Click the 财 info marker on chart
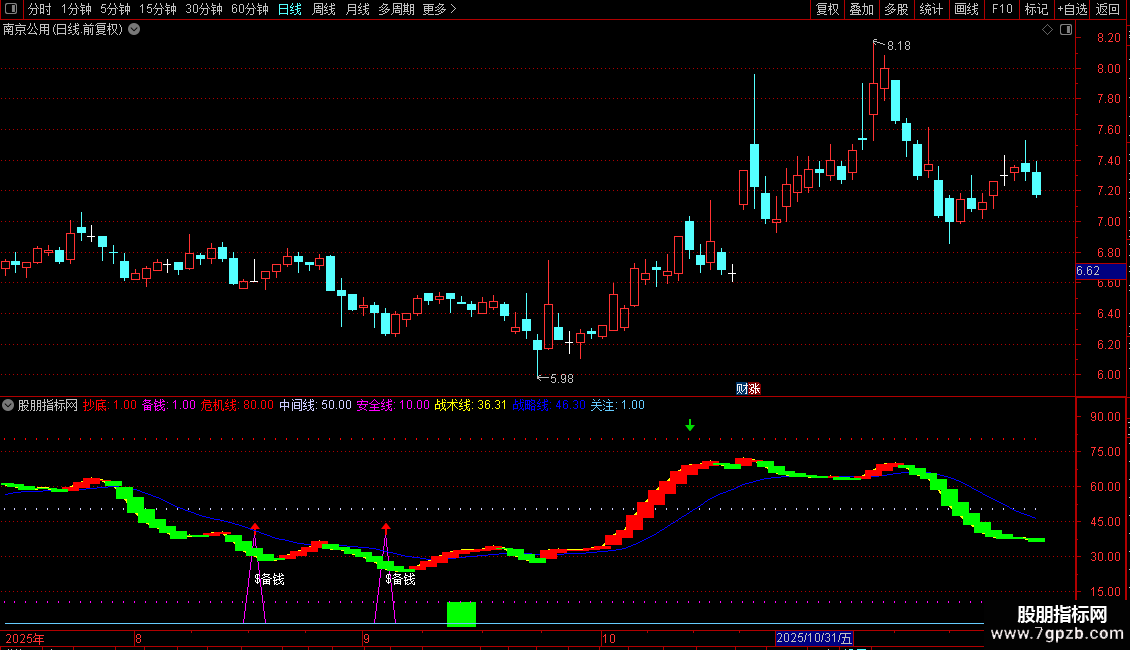The height and width of the screenshot is (650, 1130). click(742, 388)
